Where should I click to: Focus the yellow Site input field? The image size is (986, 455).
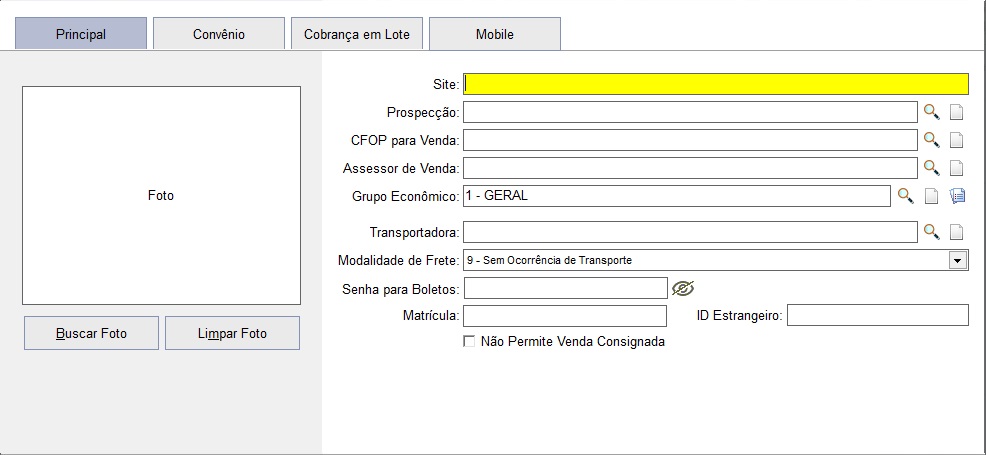(716, 84)
